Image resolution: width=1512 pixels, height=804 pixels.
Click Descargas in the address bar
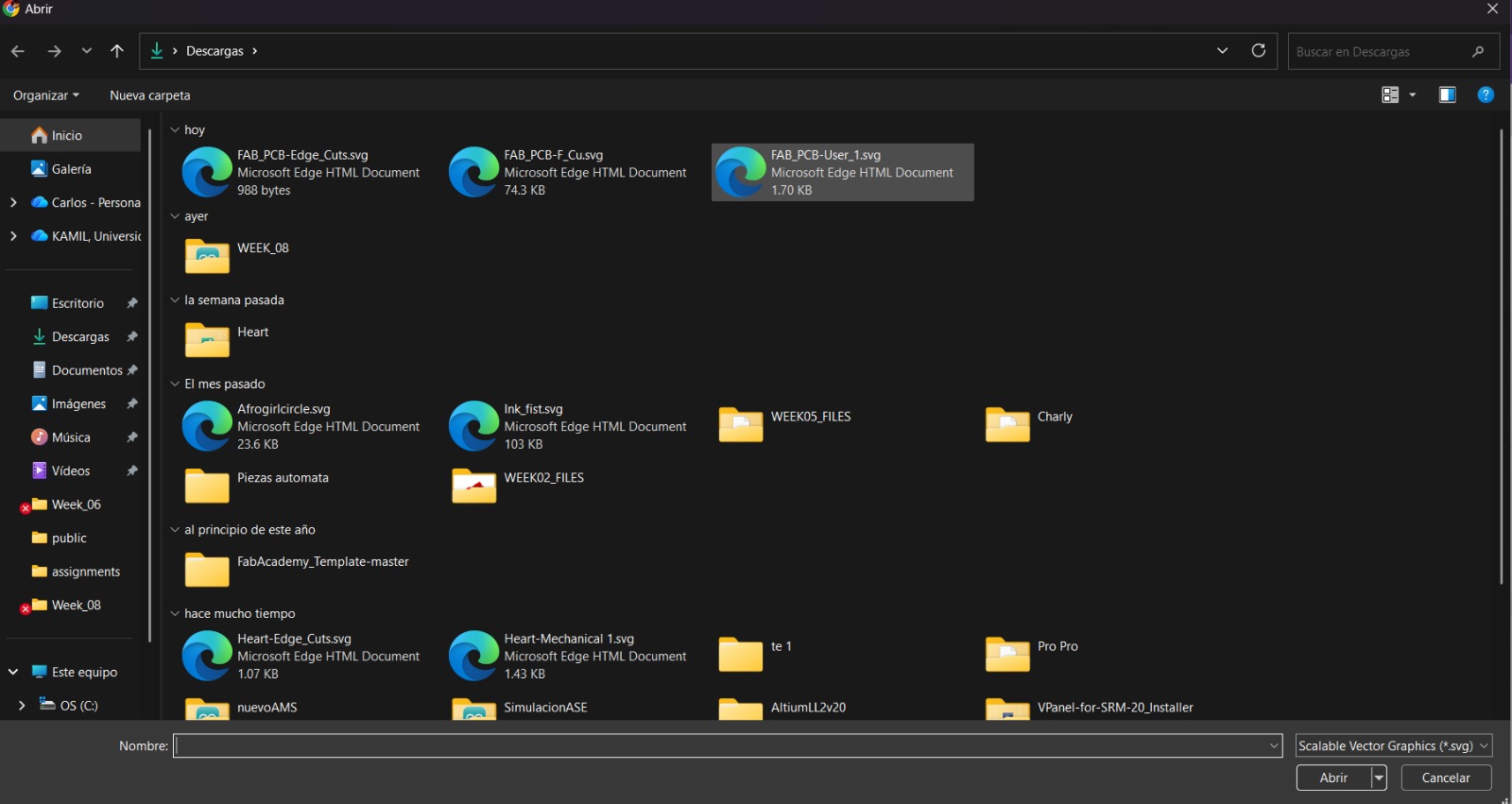pyautogui.click(x=215, y=51)
